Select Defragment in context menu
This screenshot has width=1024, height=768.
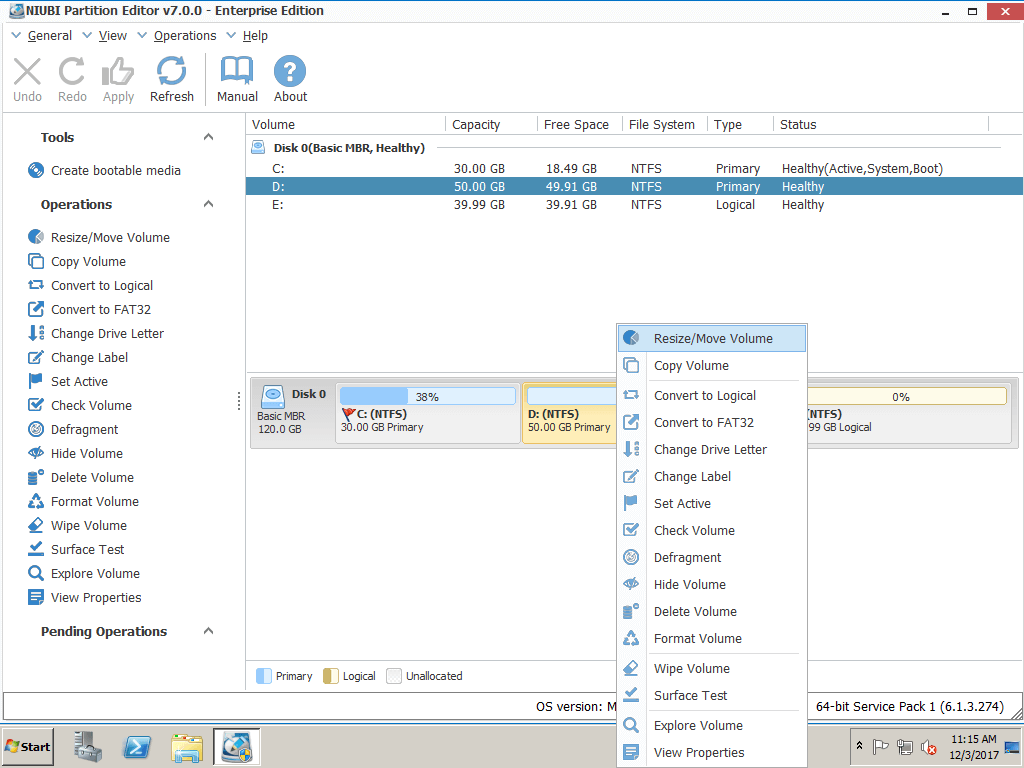pos(712,558)
